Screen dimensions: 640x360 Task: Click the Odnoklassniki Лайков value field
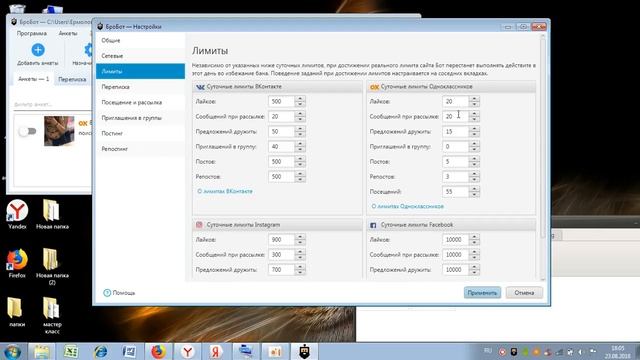[x=456, y=101]
